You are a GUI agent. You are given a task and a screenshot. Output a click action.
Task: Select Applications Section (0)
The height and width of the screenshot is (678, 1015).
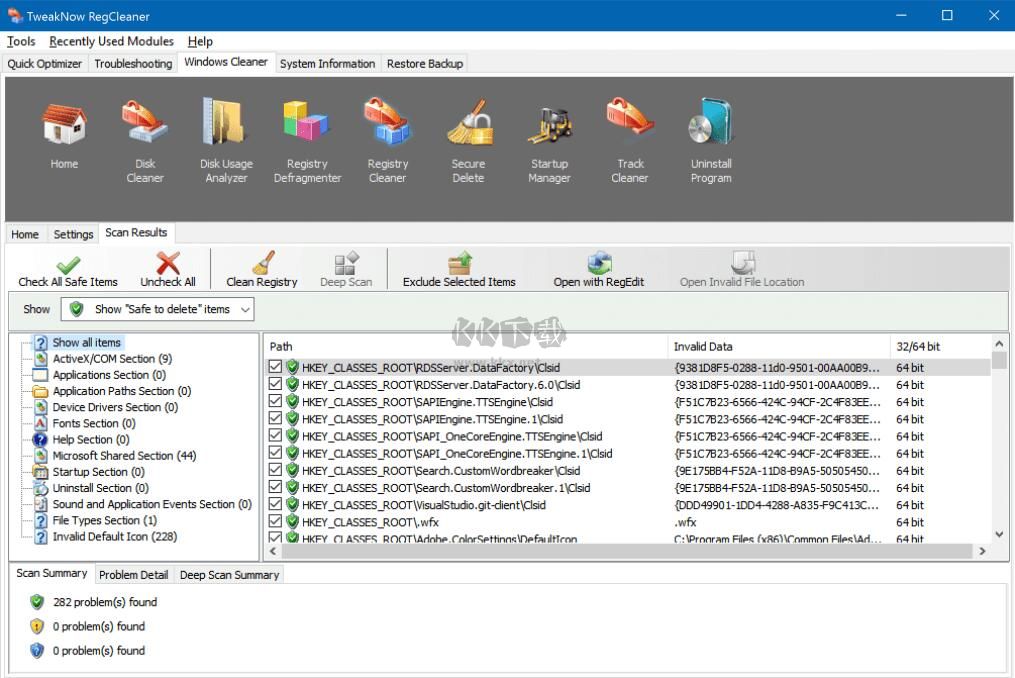point(109,375)
